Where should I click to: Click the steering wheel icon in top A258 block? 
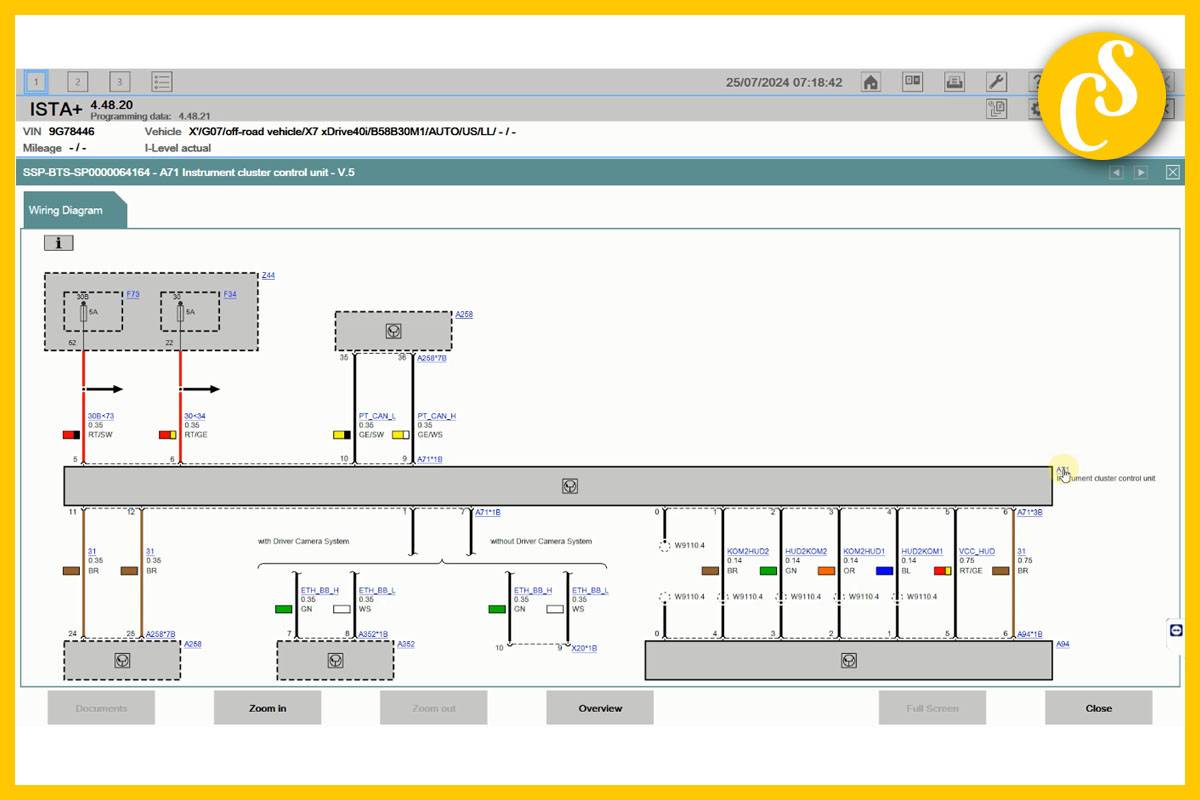point(393,331)
